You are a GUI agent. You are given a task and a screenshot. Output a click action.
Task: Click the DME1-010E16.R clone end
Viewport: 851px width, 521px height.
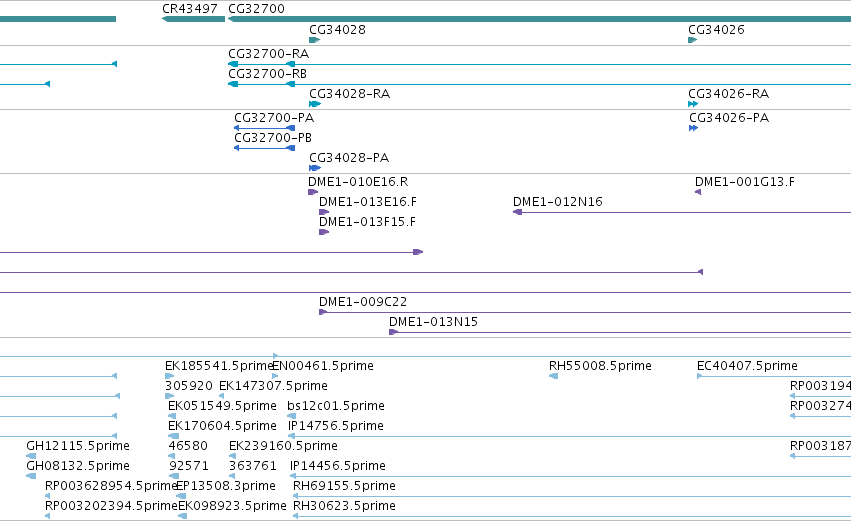[x=313, y=192]
